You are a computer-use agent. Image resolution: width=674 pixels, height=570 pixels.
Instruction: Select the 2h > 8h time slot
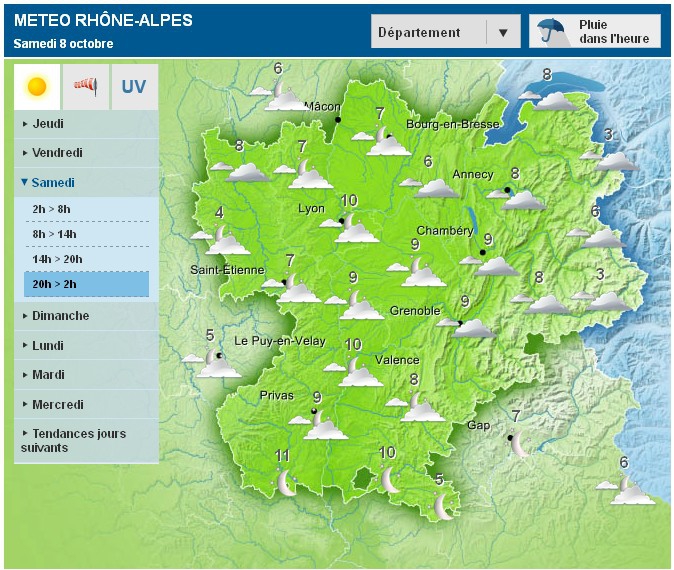[86, 209]
